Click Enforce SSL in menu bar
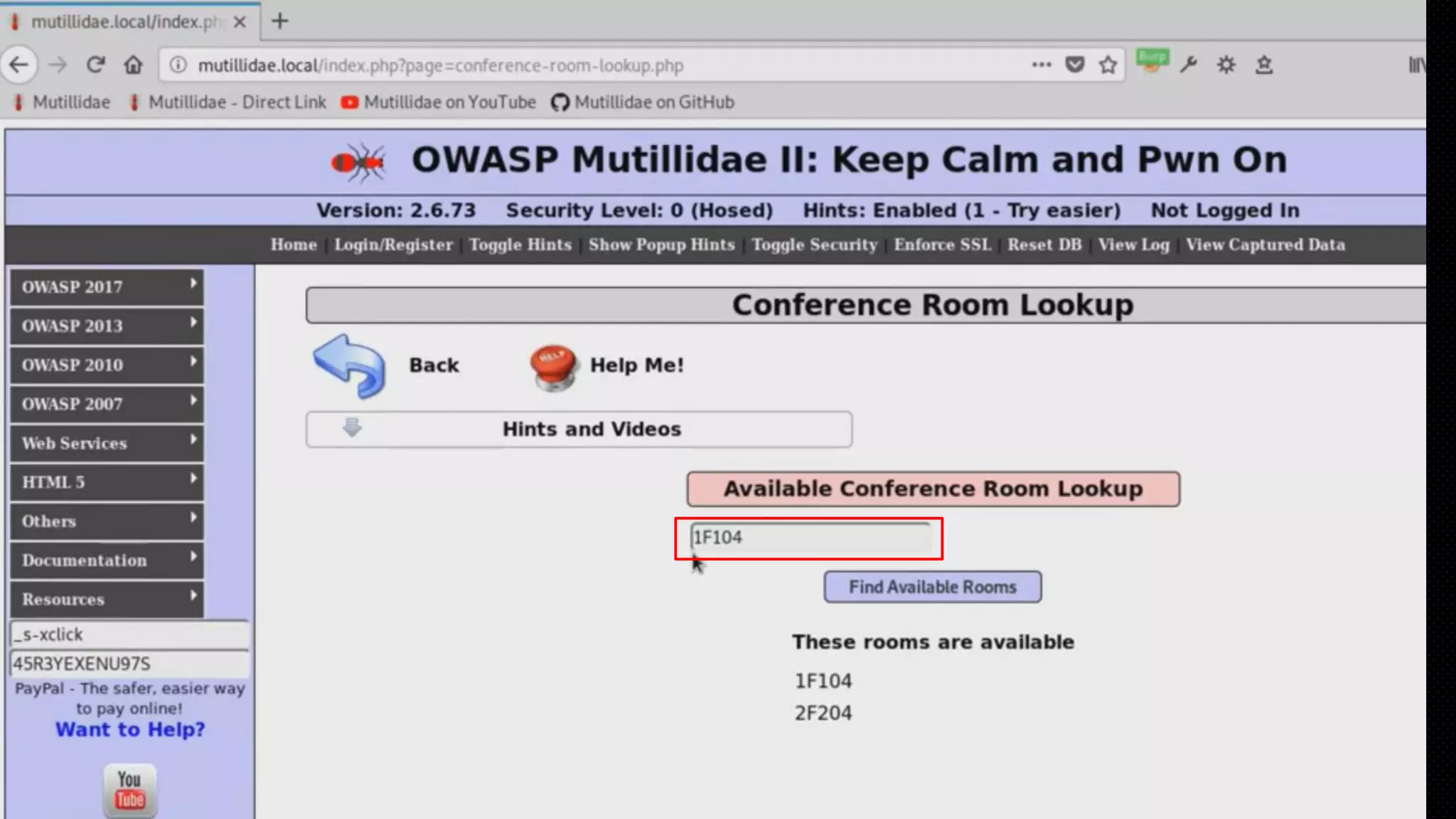 [x=942, y=245]
